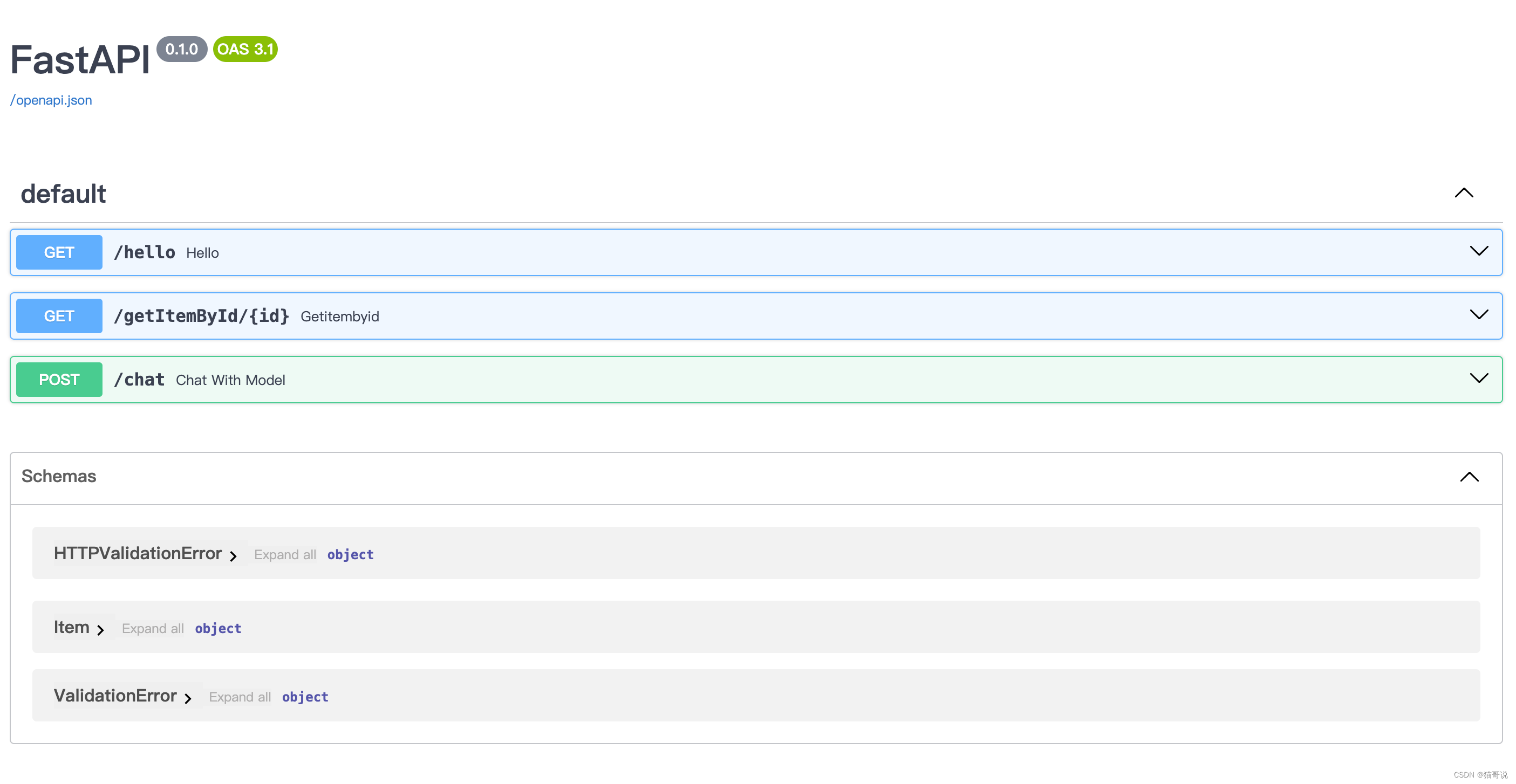Click the default tag heading

[x=64, y=194]
